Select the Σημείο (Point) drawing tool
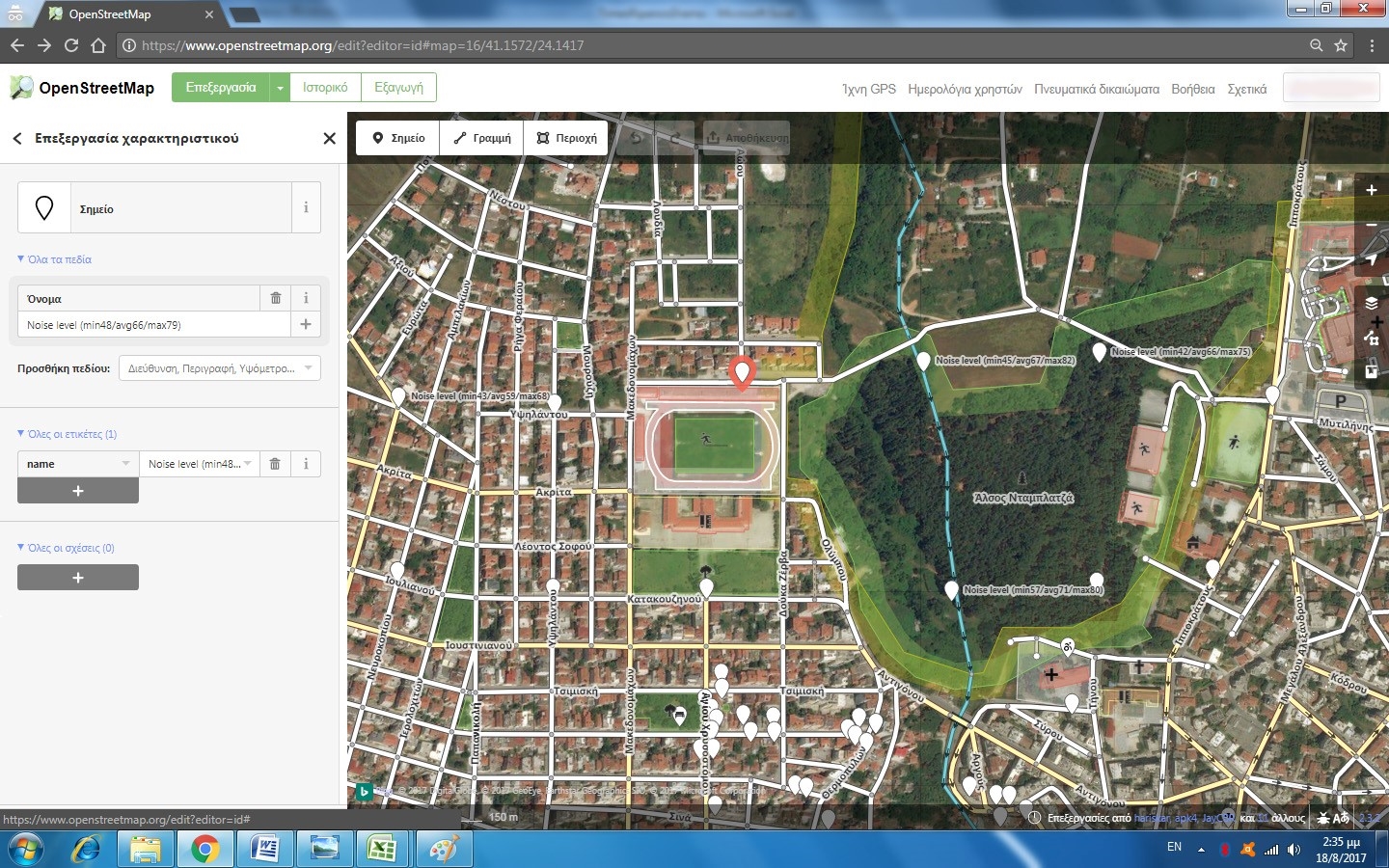 pyautogui.click(x=398, y=138)
